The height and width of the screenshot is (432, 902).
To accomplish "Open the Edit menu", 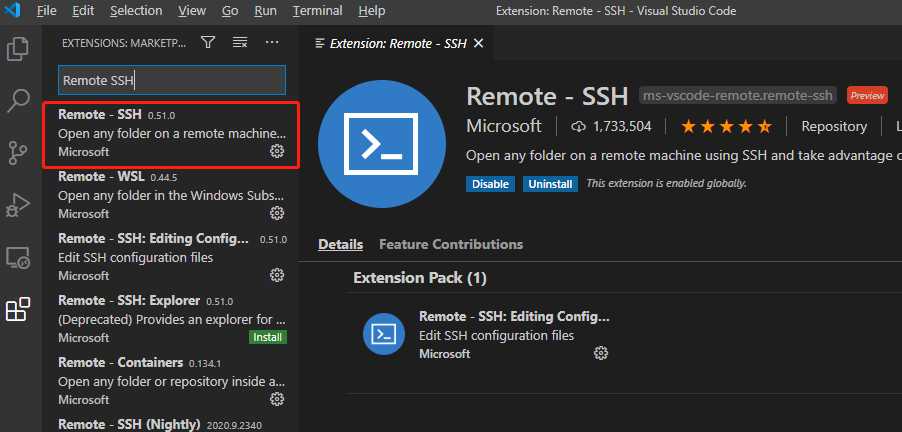I will 83,10.
